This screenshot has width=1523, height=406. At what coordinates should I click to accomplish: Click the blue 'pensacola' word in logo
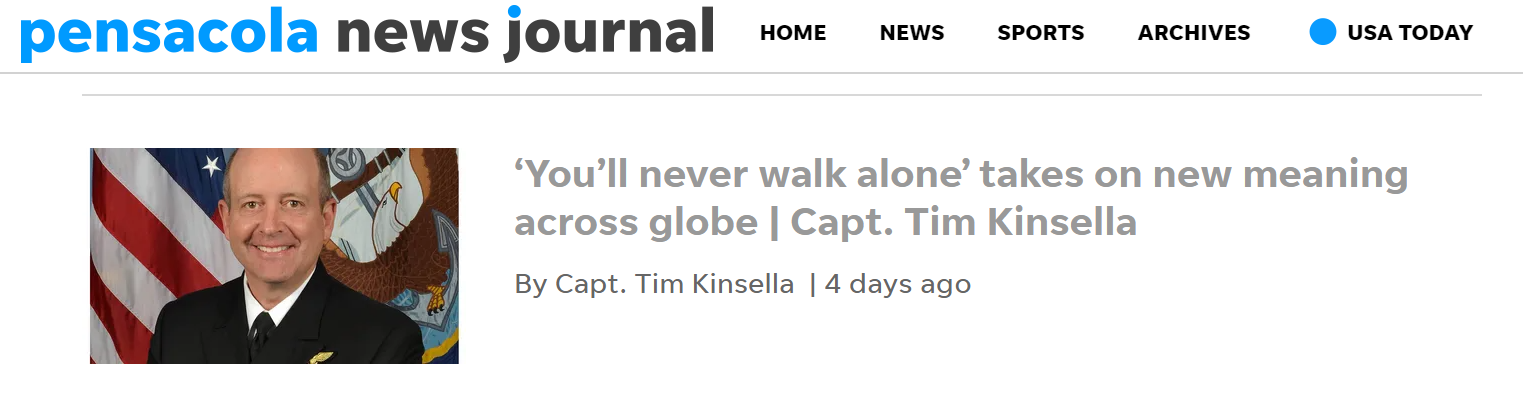[x=169, y=33]
